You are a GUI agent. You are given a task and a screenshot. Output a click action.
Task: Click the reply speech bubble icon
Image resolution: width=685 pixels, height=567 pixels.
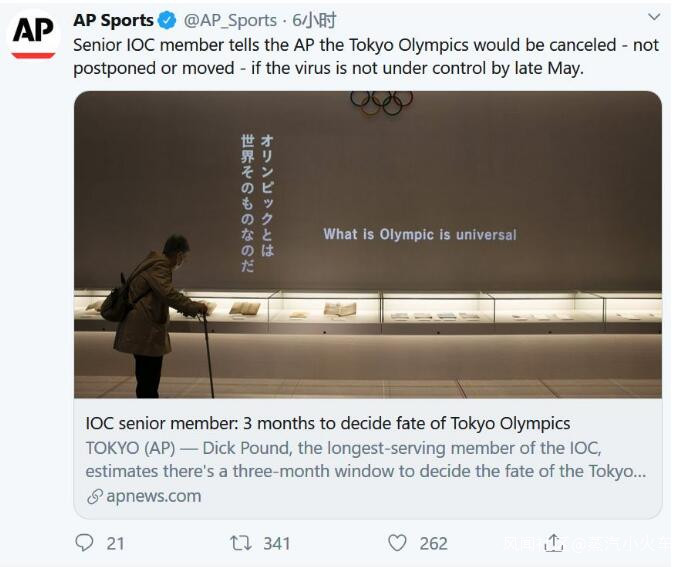coord(84,543)
